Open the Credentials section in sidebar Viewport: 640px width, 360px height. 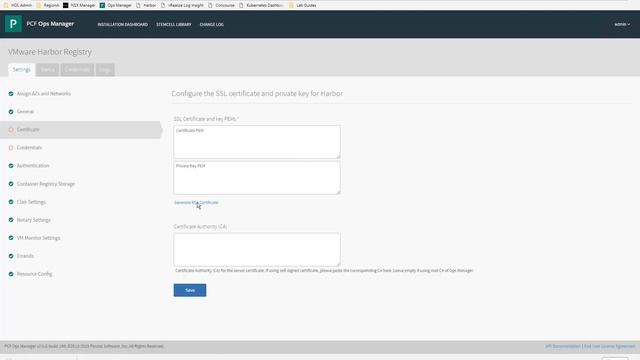29,147
